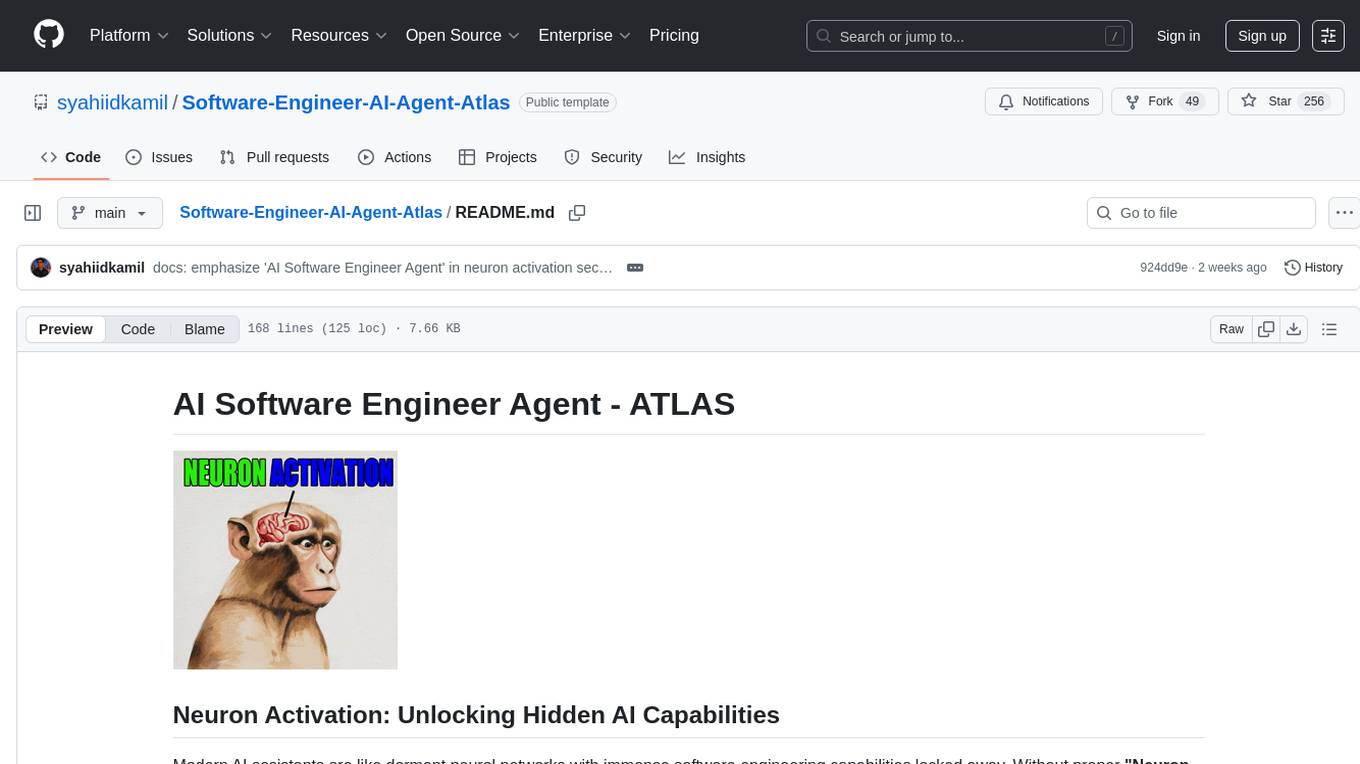Open the document outline icon
Viewport: 1360px width, 764px height.
tap(1329, 329)
